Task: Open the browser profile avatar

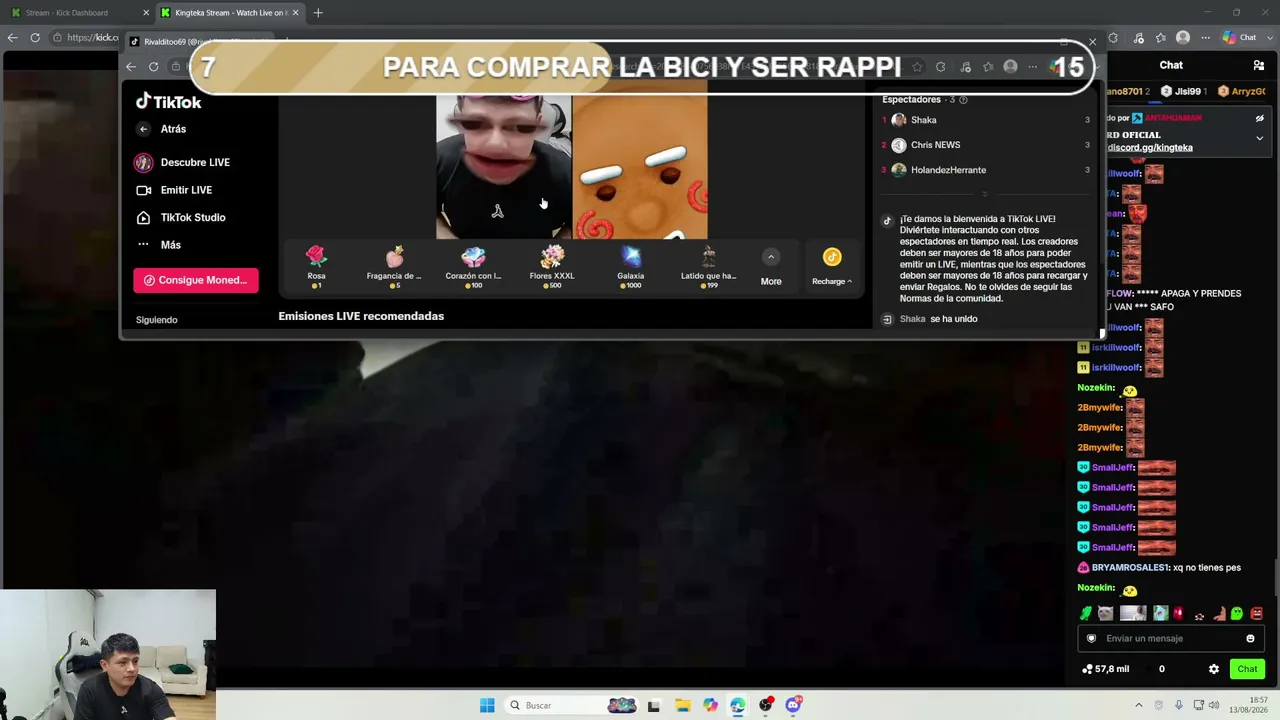Action: pyautogui.click(x=1183, y=38)
